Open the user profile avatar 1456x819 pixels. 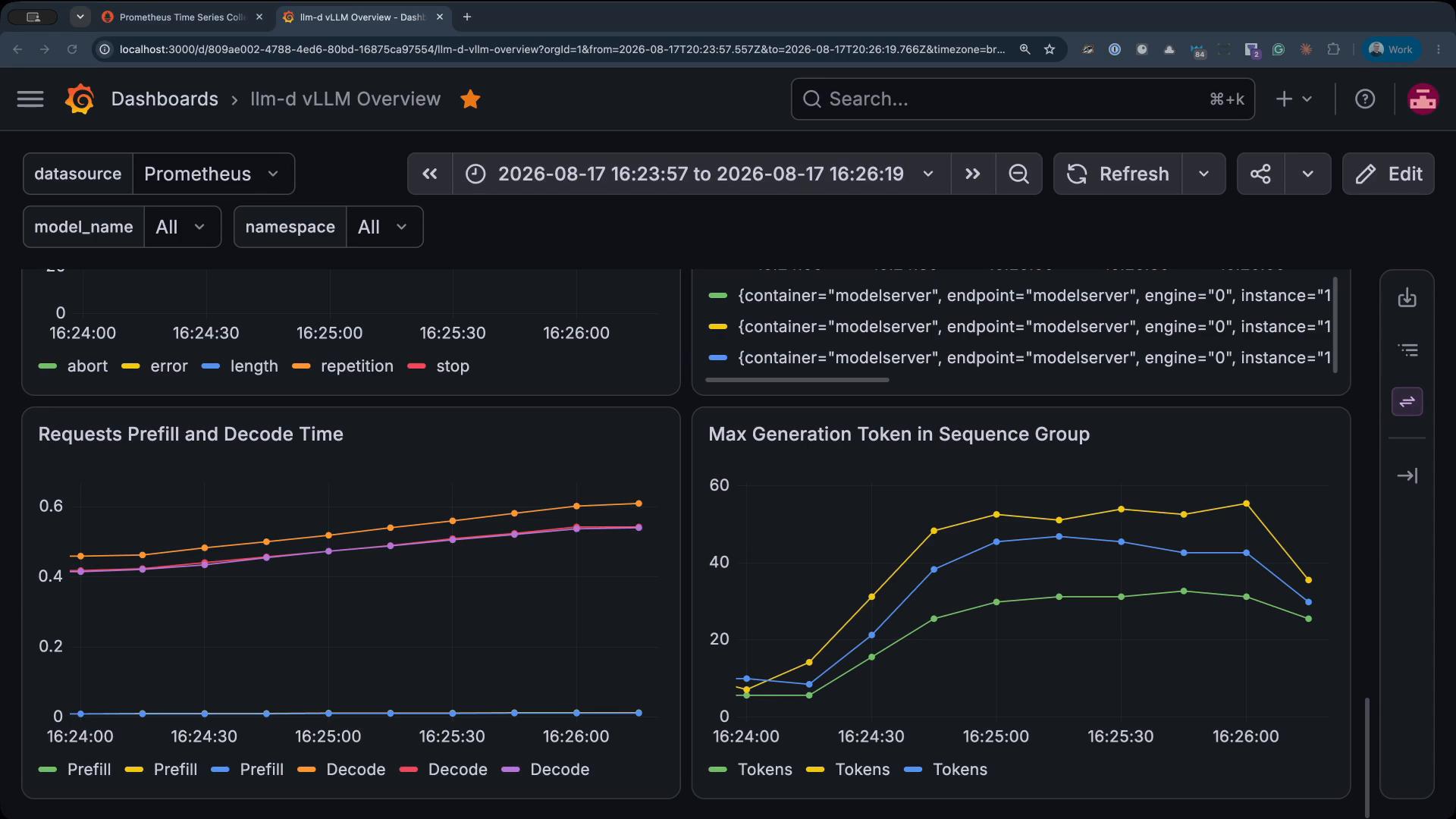pos(1423,99)
